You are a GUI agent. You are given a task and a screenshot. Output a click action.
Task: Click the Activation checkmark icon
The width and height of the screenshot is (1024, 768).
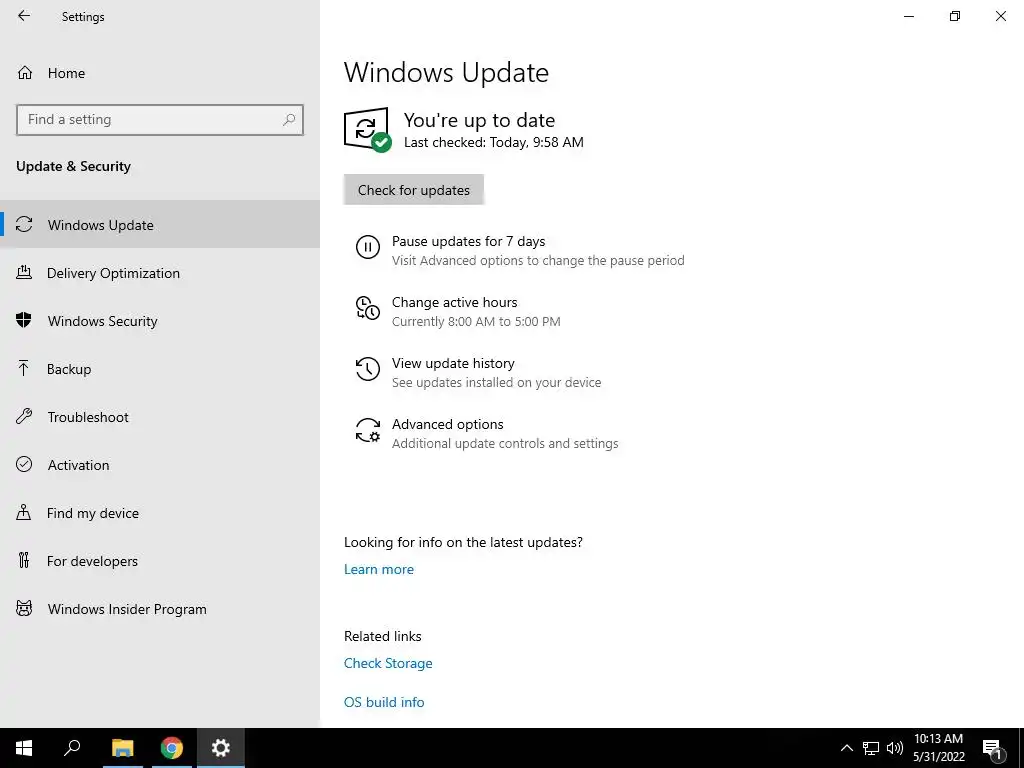(x=24, y=464)
